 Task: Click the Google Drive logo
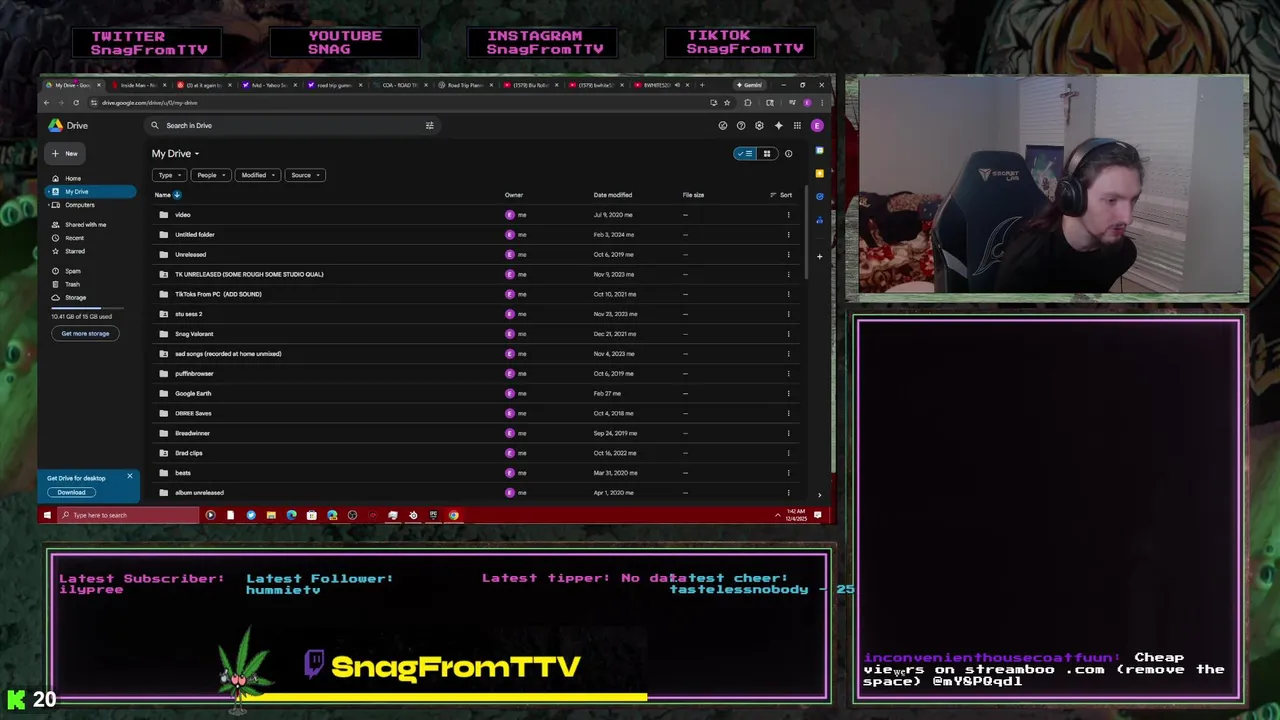pos(56,125)
